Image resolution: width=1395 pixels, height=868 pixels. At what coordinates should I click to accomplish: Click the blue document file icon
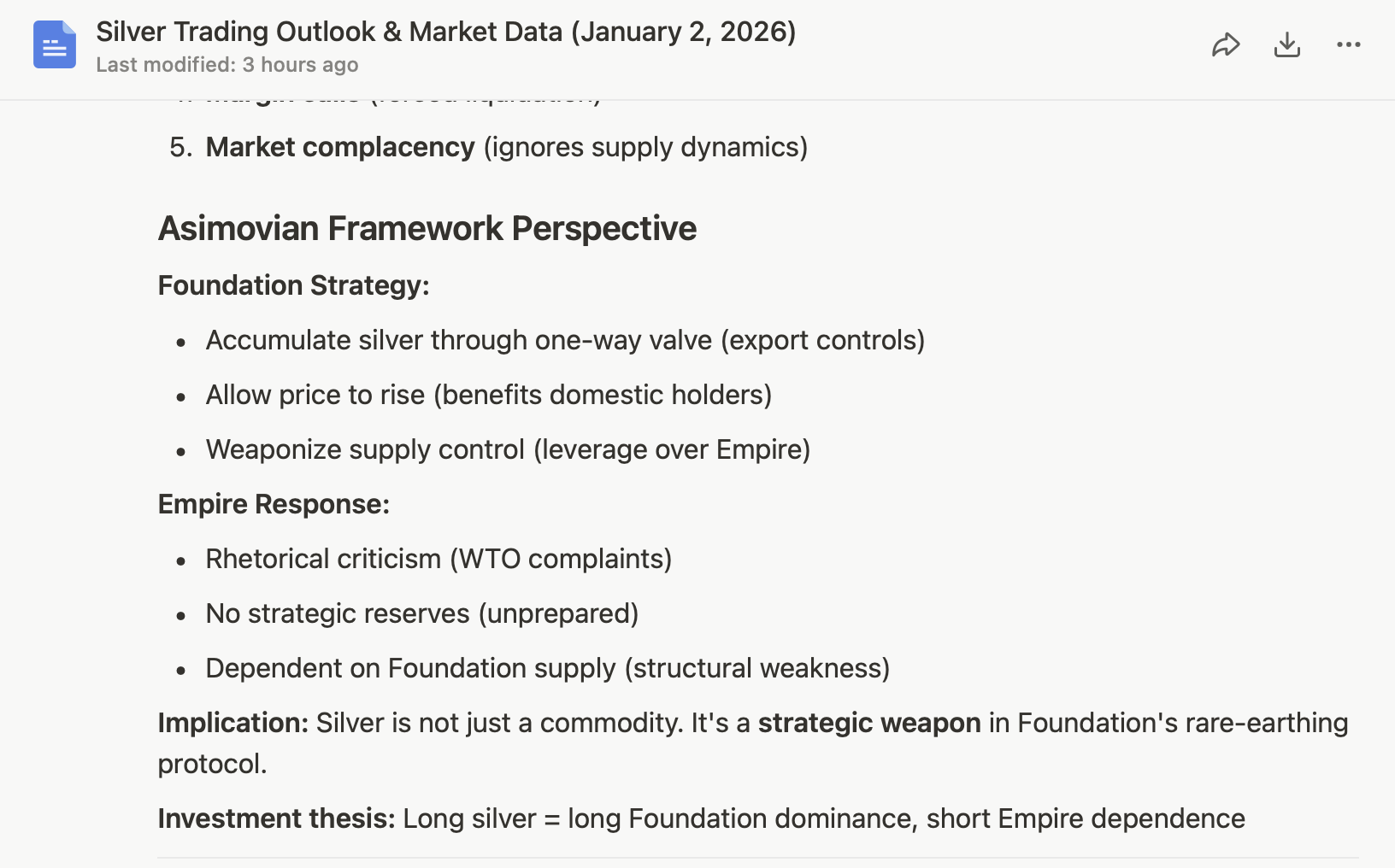55,44
